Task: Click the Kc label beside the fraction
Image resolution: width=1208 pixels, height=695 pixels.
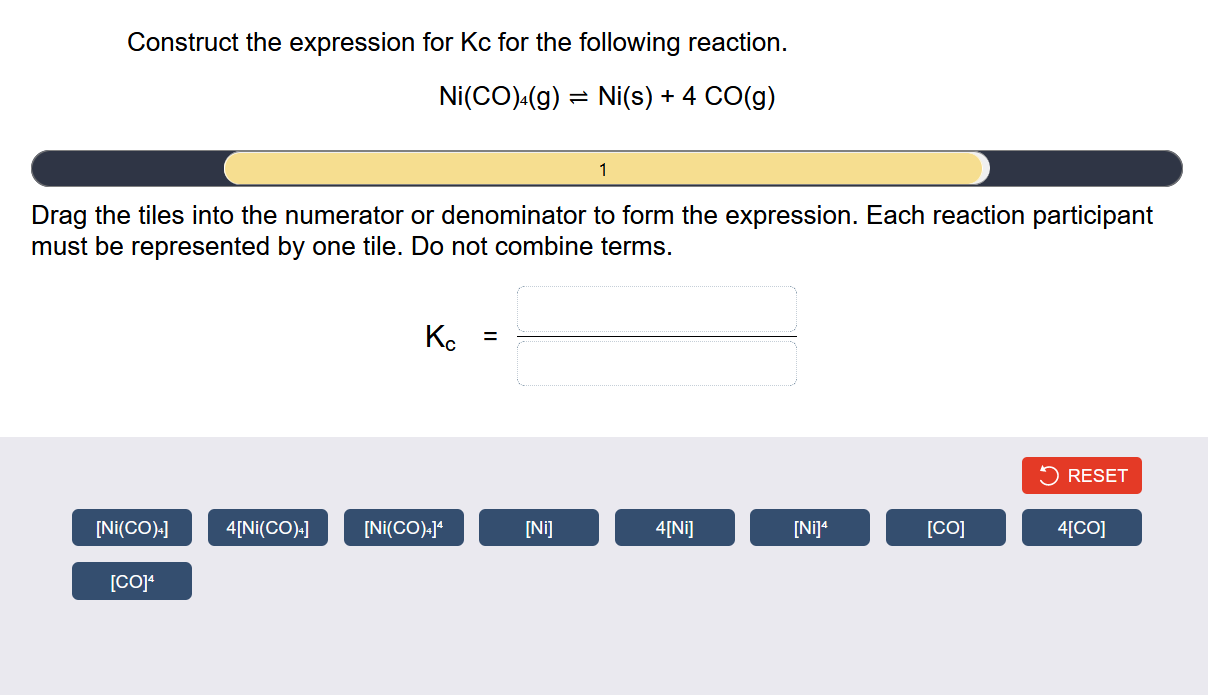Action: (x=440, y=337)
